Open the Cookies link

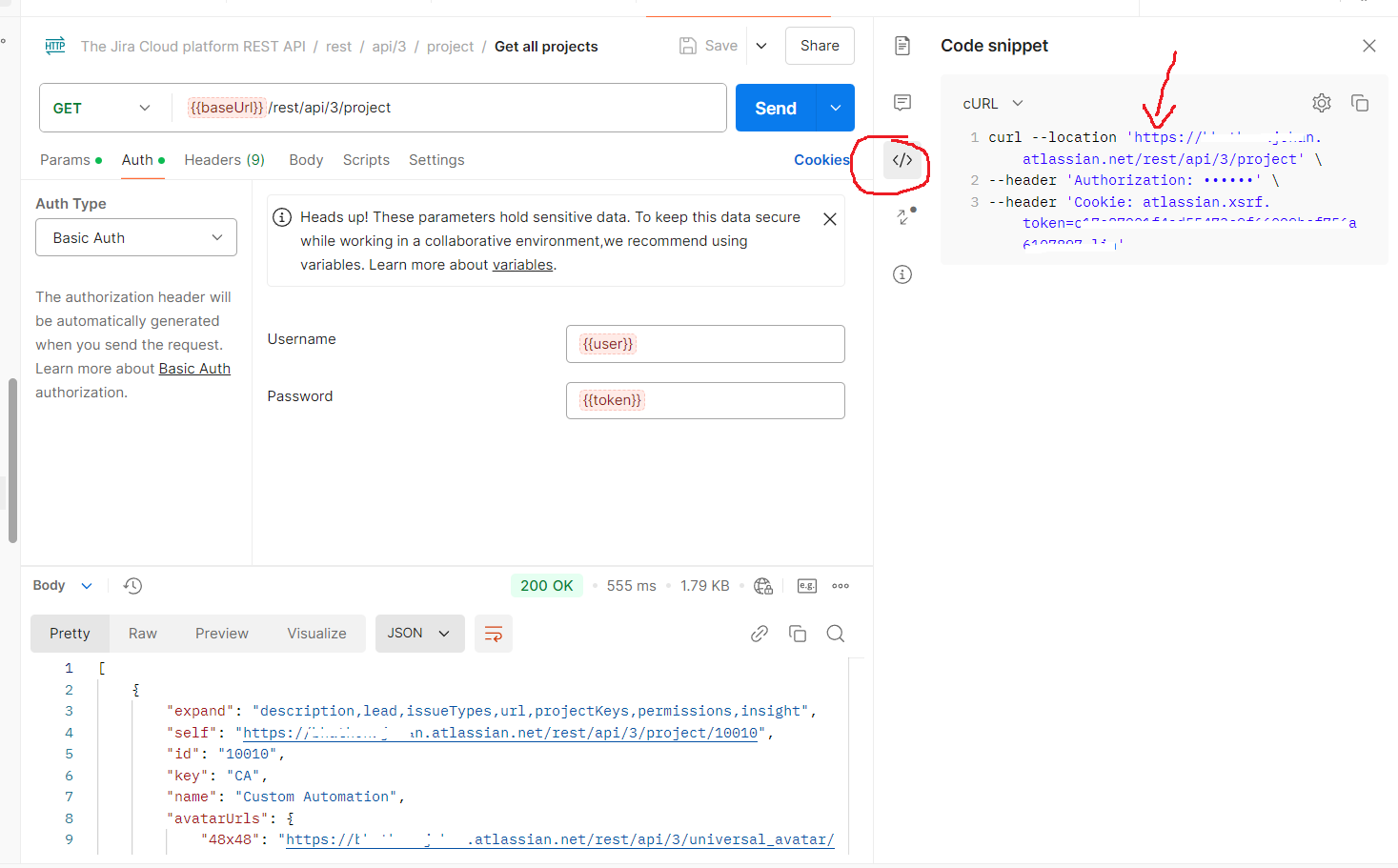[x=821, y=159]
